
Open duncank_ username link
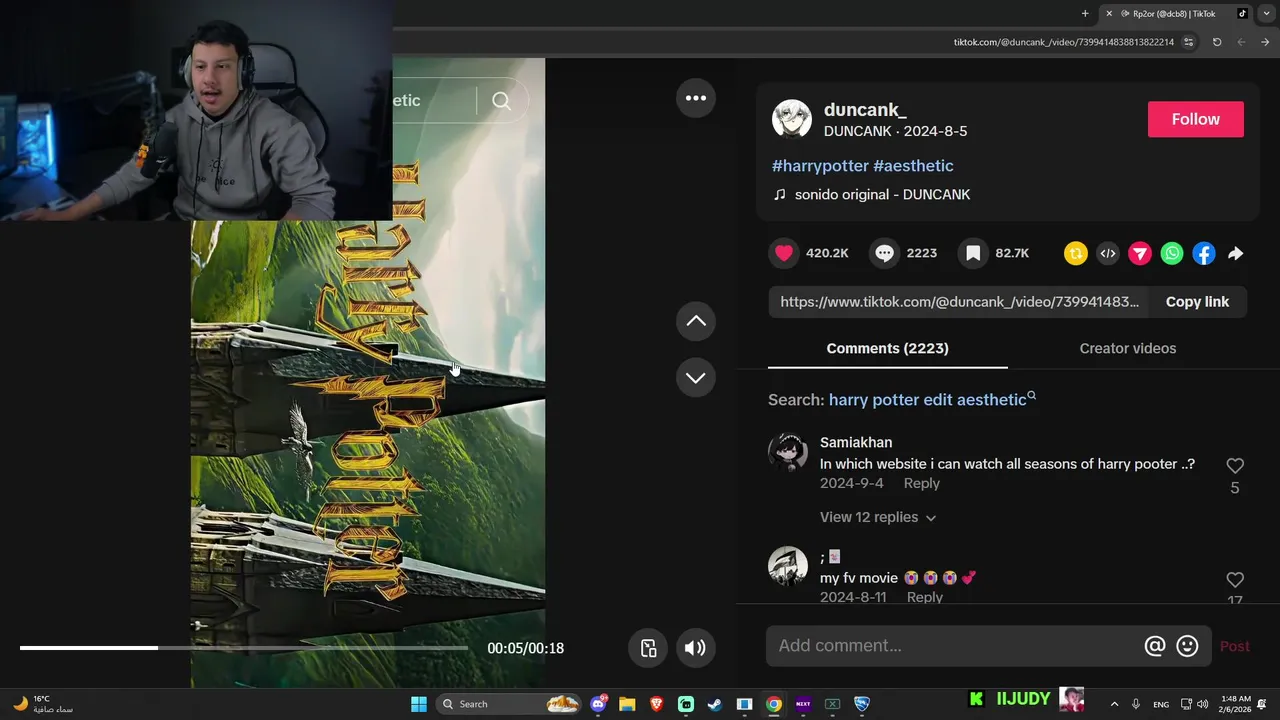(x=865, y=110)
